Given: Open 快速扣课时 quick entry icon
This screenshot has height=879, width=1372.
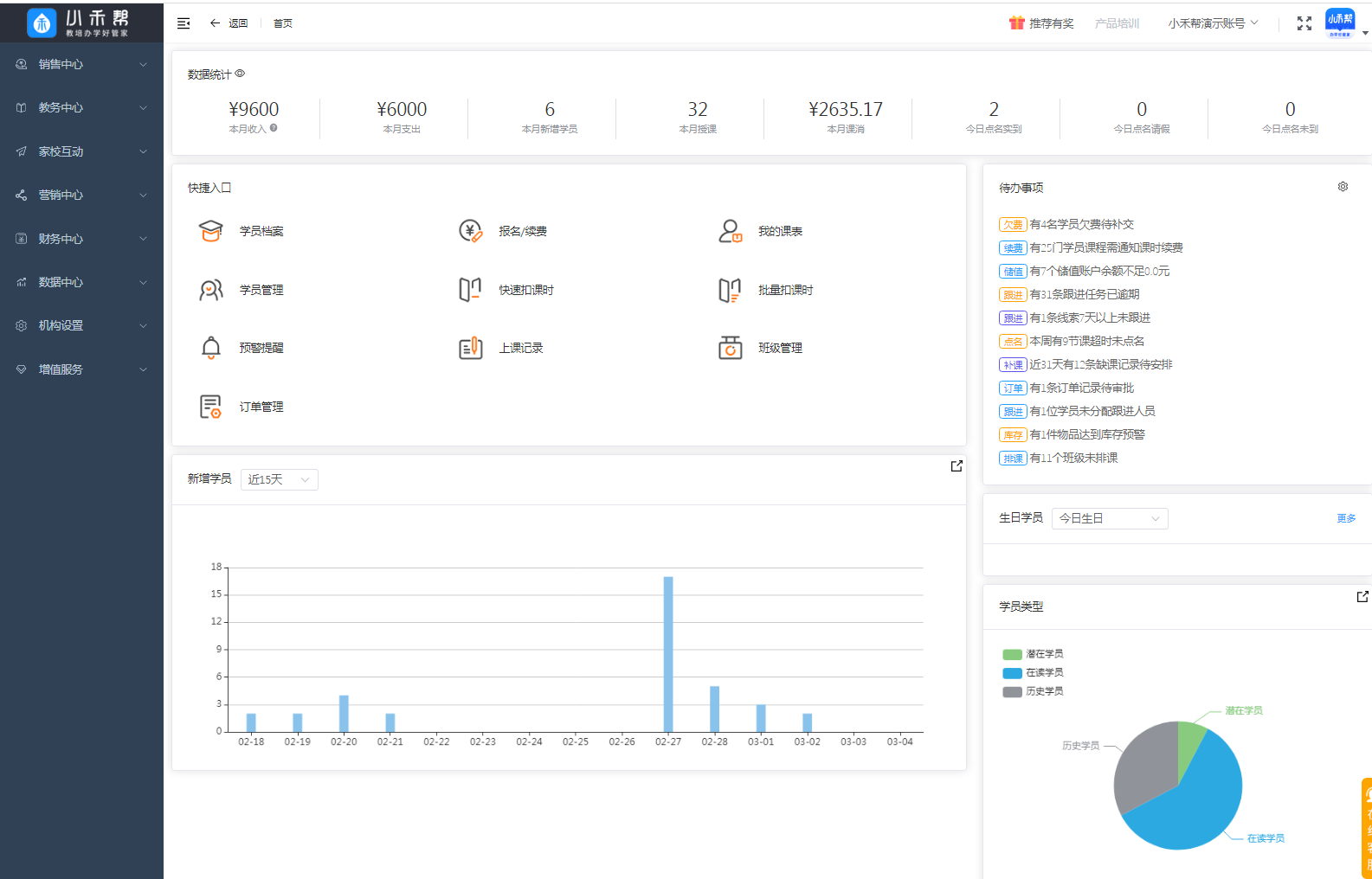Looking at the screenshot, I should click(x=470, y=290).
